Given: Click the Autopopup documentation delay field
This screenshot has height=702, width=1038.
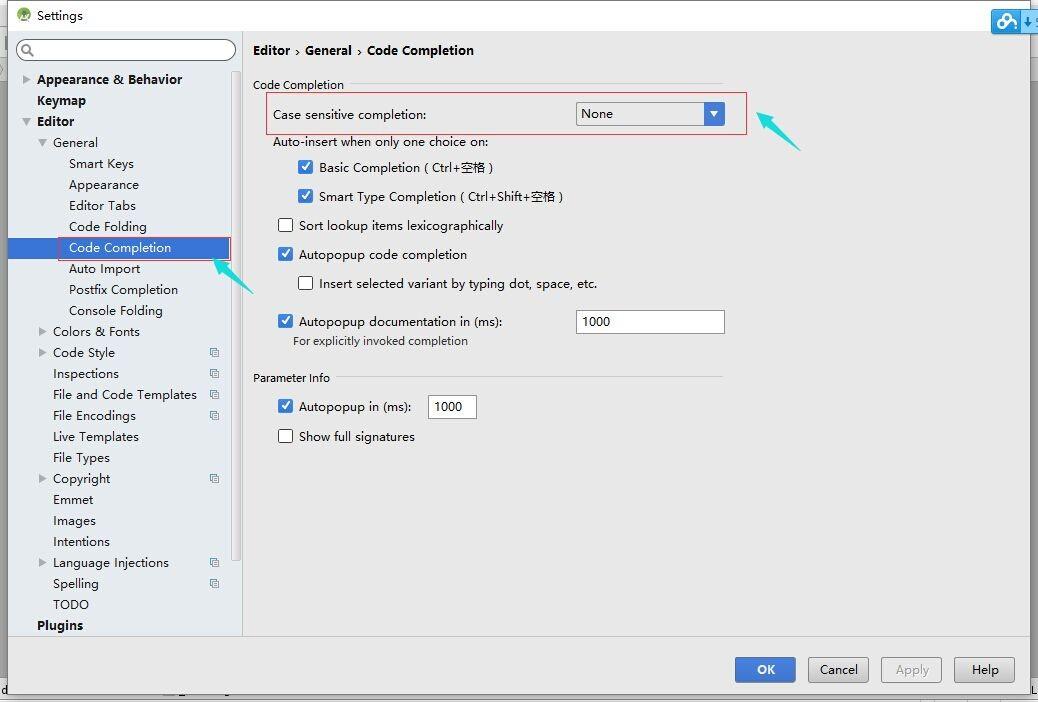Looking at the screenshot, I should coord(649,321).
